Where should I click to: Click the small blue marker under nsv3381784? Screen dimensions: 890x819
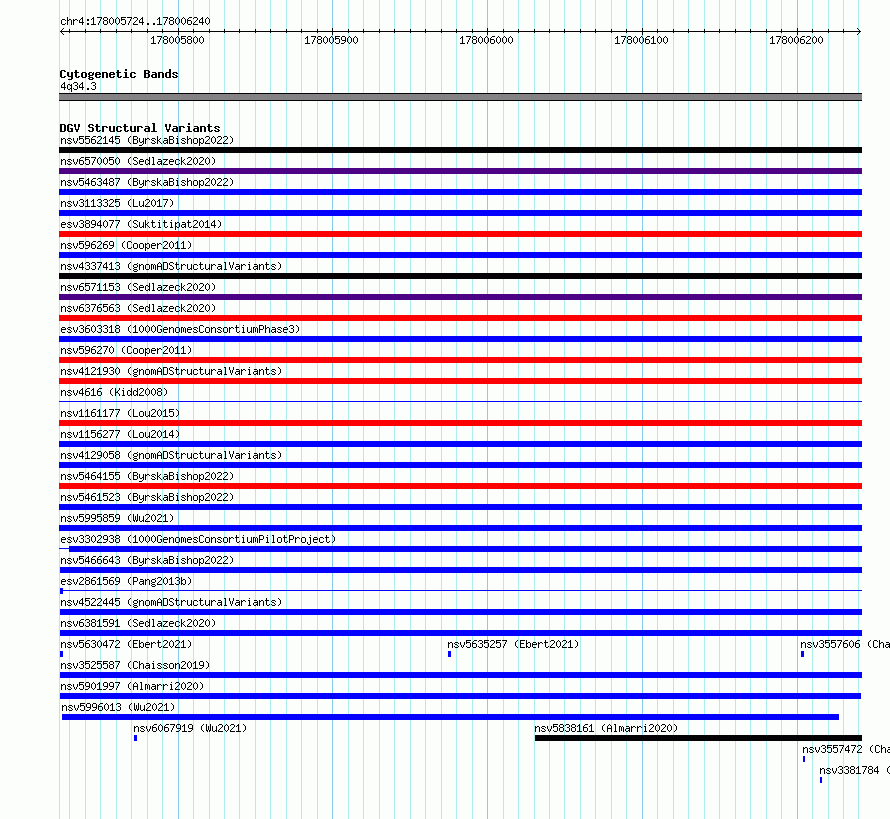coord(821,780)
